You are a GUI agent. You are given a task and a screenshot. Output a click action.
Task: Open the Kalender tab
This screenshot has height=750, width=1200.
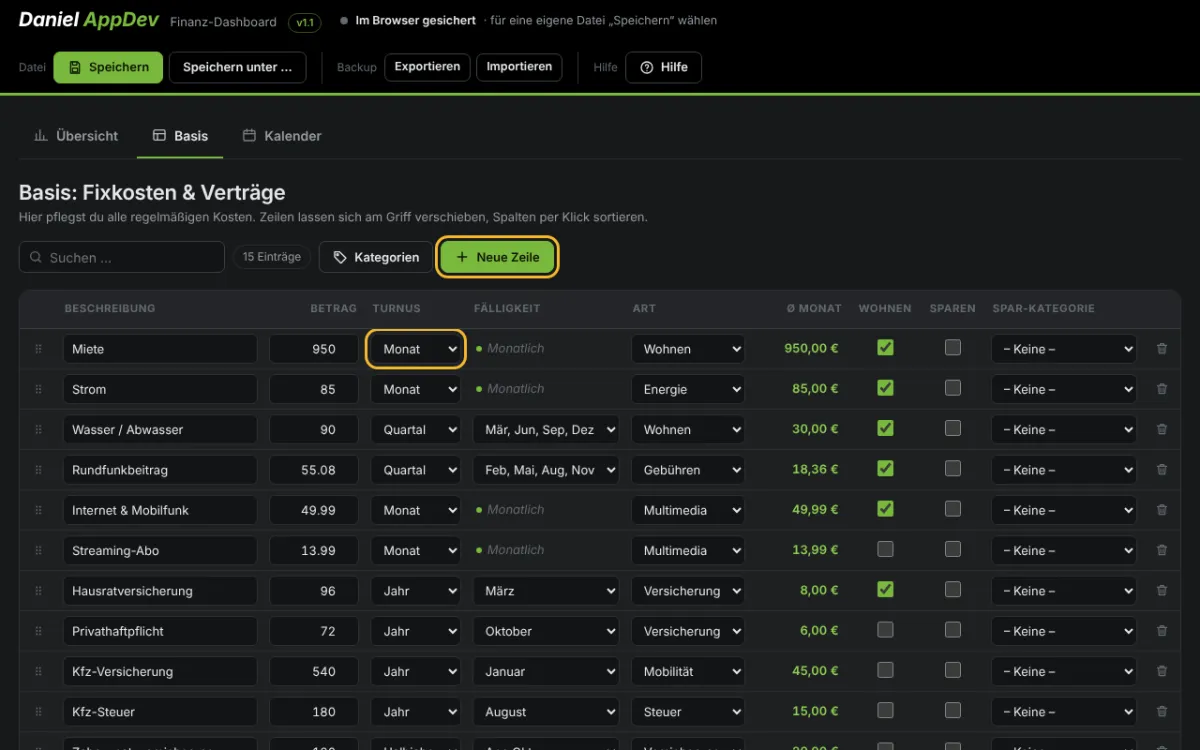pos(282,136)
